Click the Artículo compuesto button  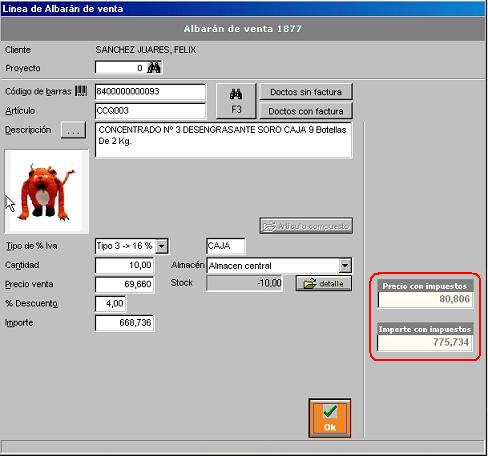point(306,226)
